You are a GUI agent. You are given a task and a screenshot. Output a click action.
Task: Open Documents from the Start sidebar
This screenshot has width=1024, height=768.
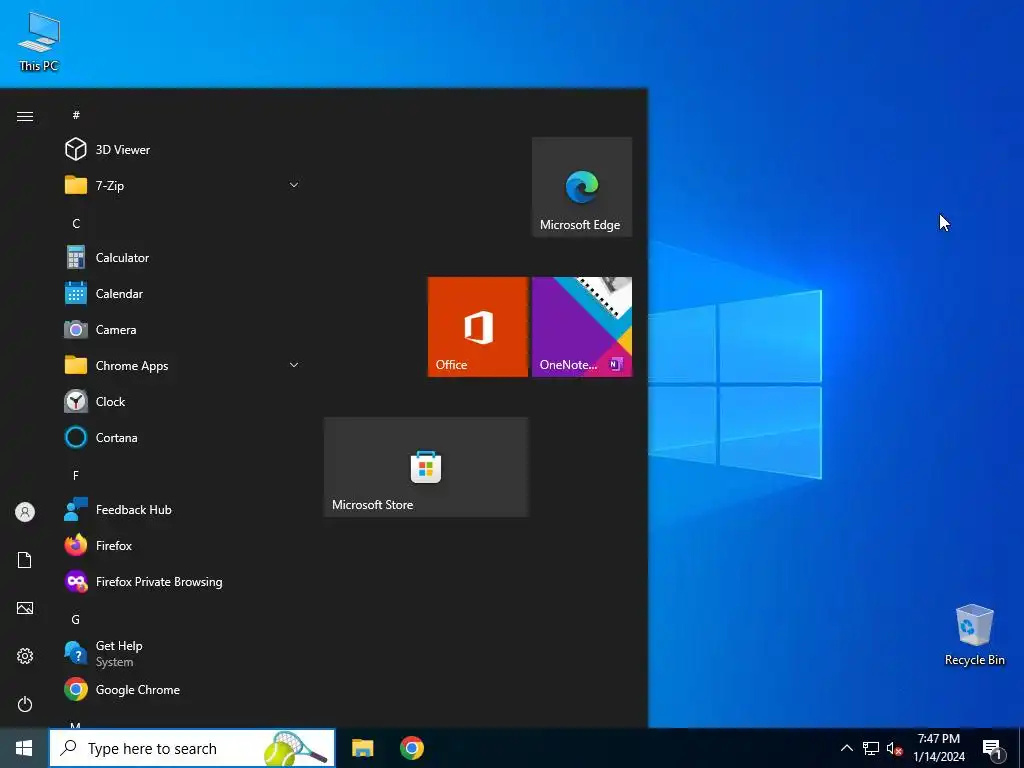(25, 560)
